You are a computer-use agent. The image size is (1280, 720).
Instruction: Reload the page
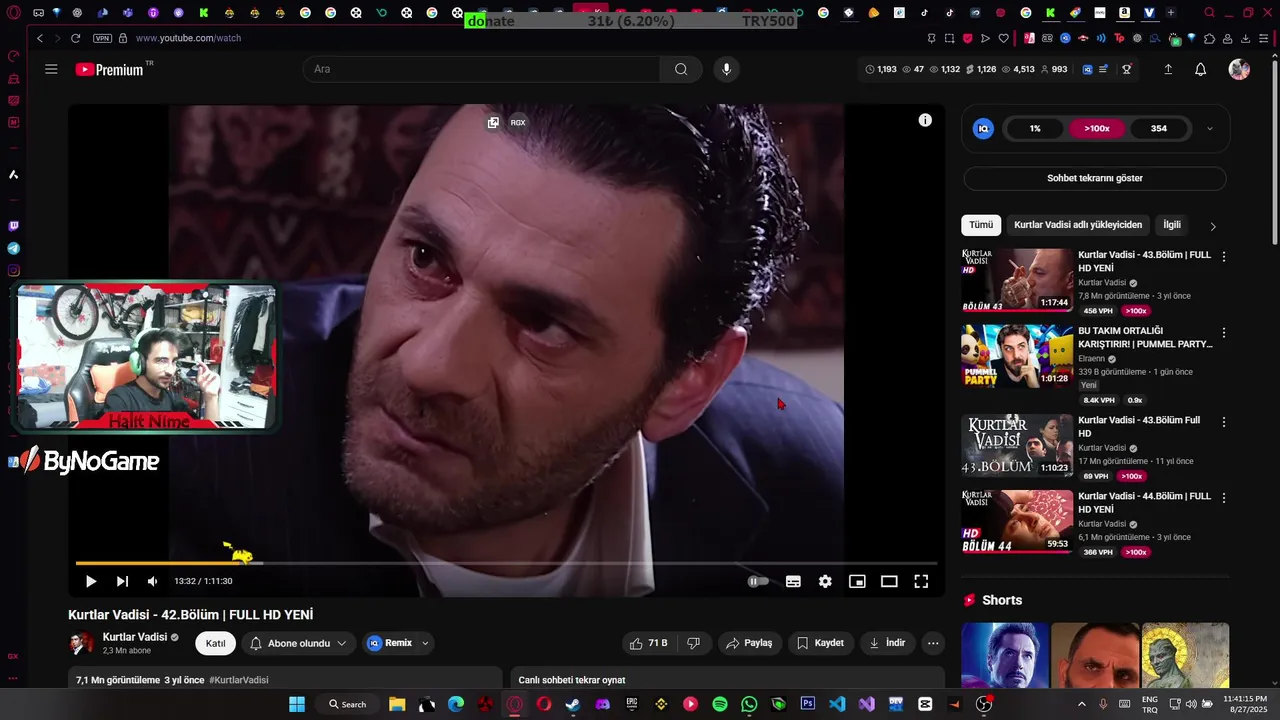(75, 38)
